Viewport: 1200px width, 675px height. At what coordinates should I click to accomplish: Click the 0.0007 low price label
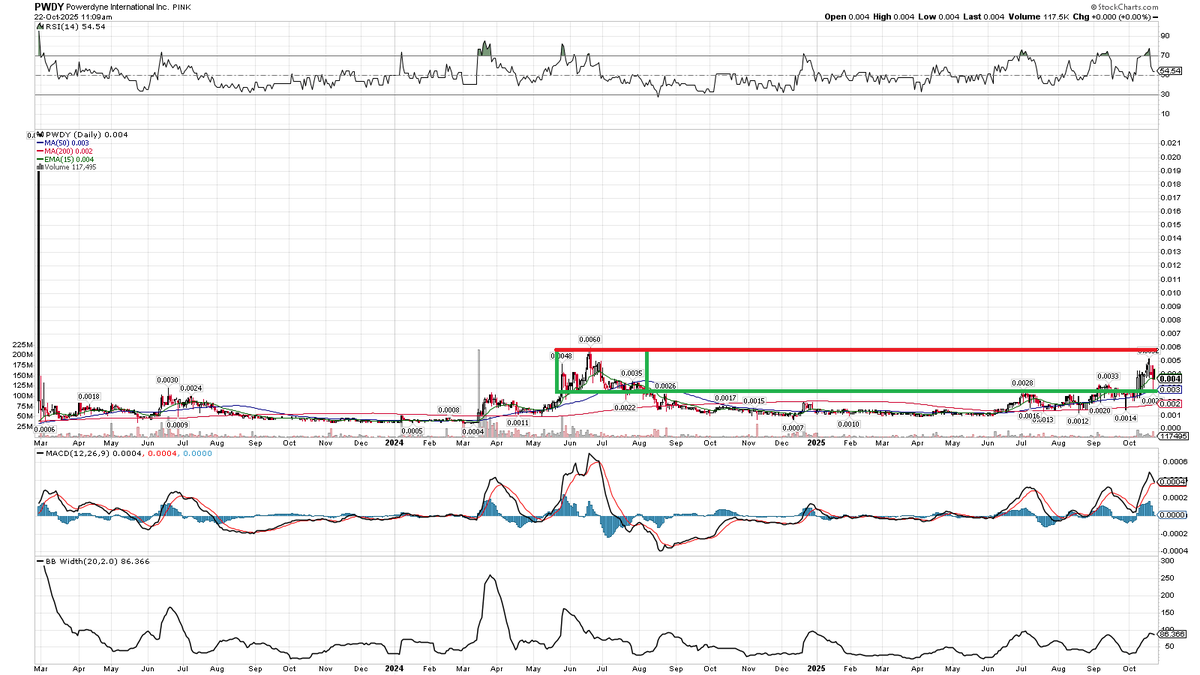point(794,428)
